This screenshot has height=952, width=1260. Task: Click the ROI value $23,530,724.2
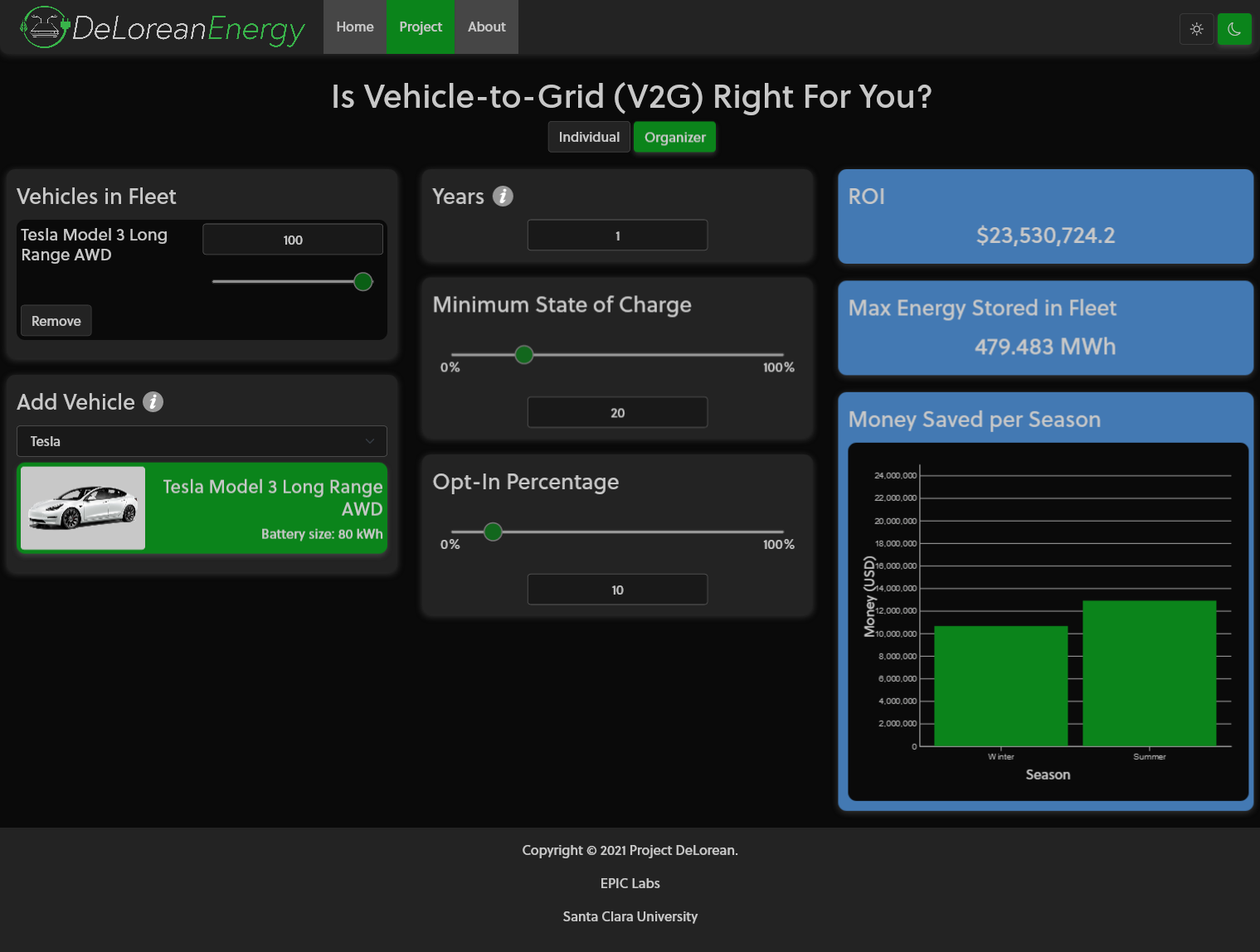click(x=1045, y=236)
